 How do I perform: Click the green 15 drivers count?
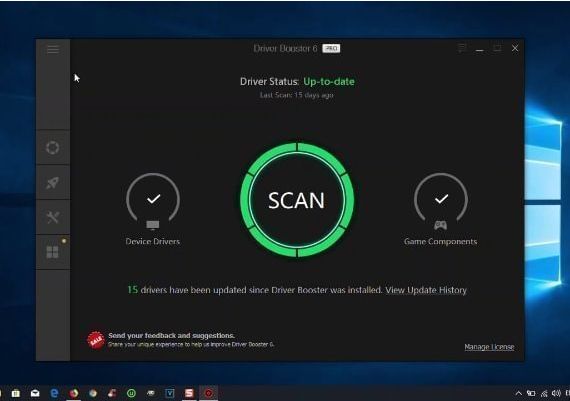[132, 290]
